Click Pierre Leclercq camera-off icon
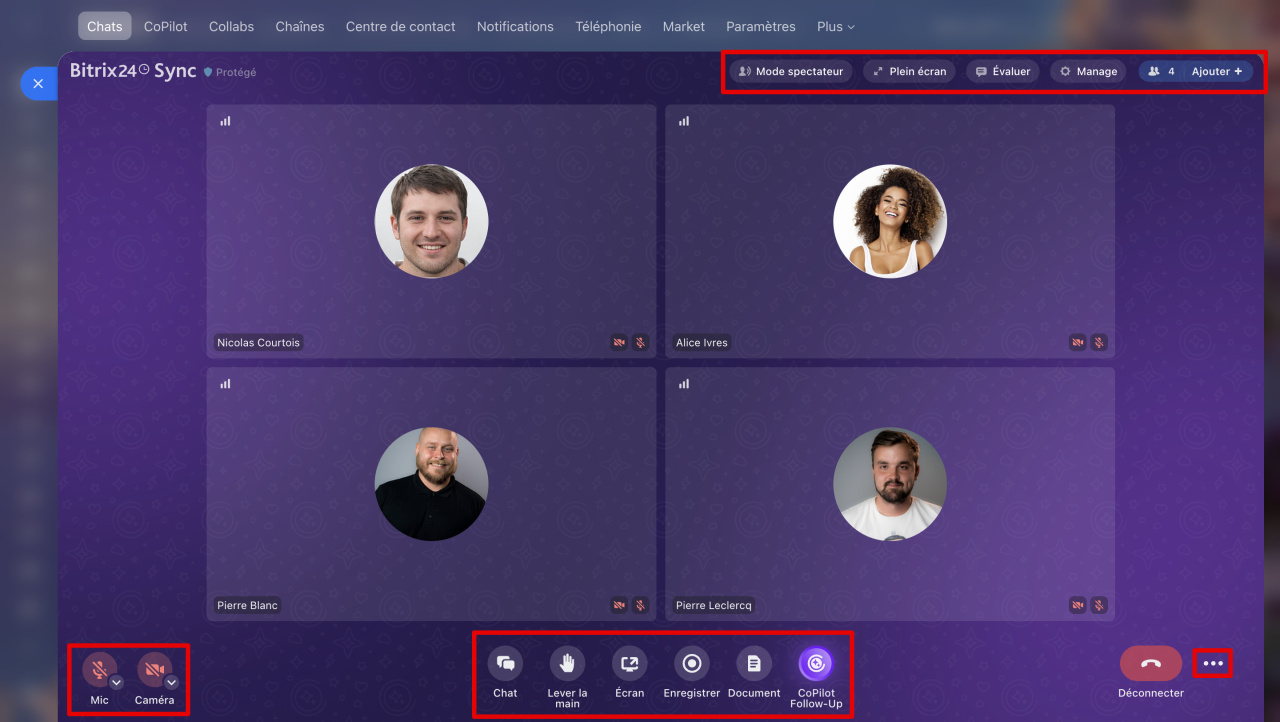Image resolution: width=1280 pixels, height=722 pixels. coord(1078,605)
